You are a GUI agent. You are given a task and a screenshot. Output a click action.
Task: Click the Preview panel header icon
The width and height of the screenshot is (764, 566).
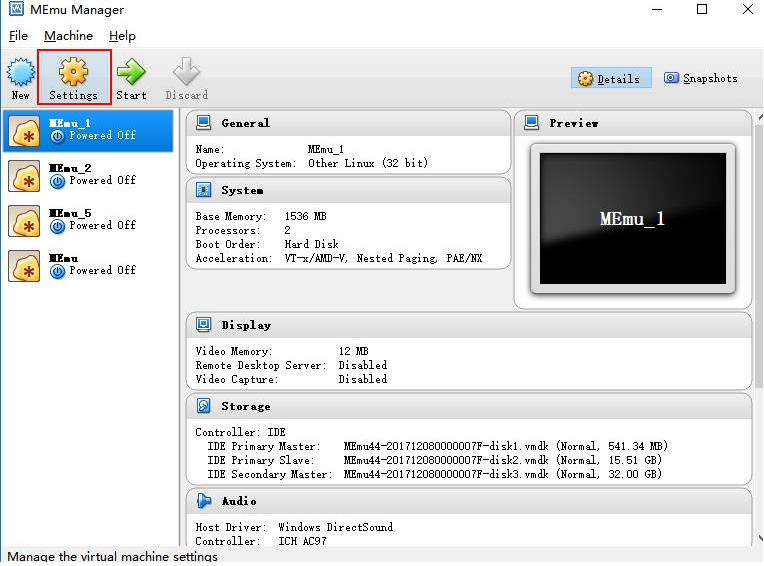coord(532,123)
